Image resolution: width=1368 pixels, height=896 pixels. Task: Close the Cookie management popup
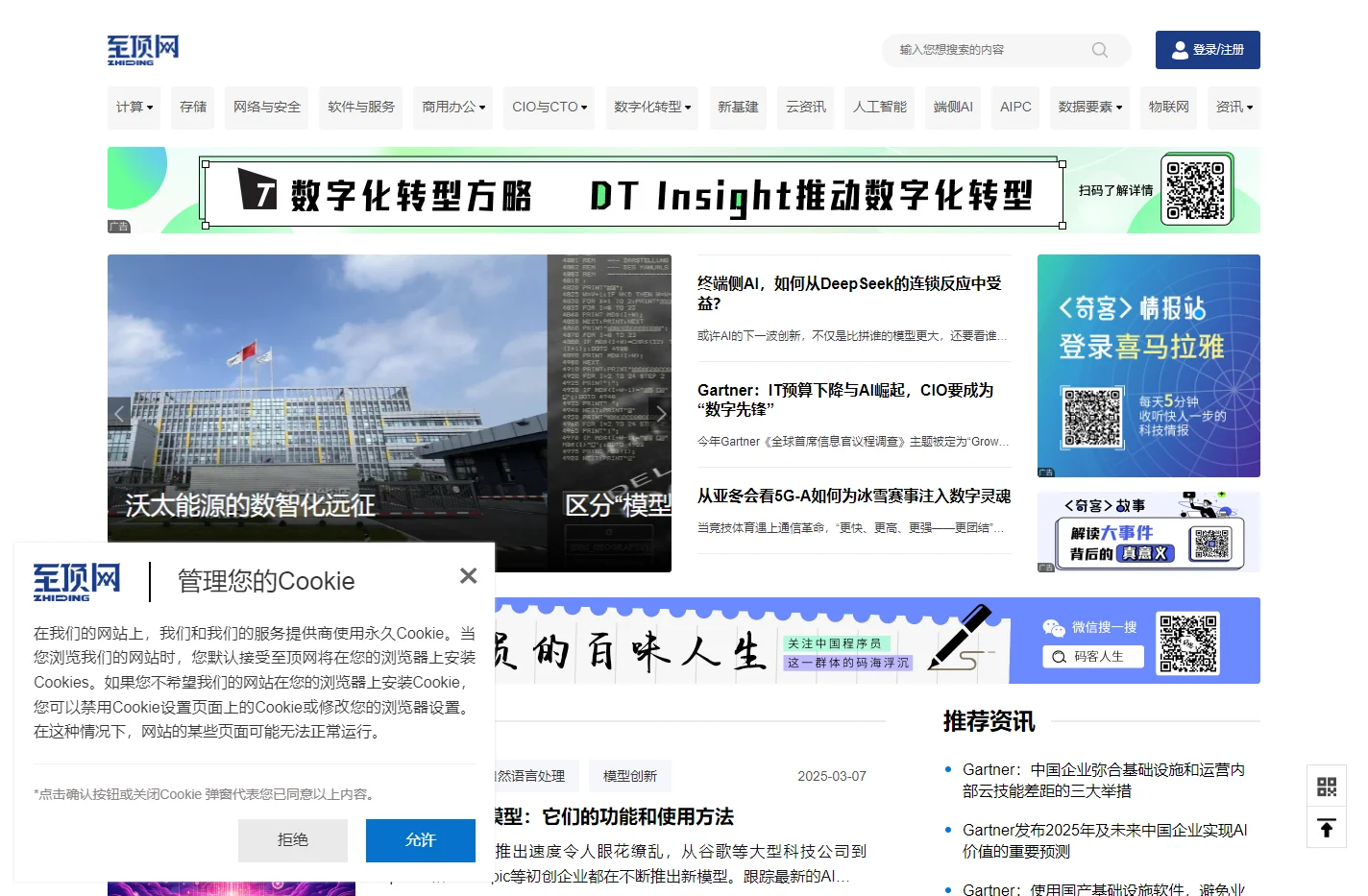tap(468, 575)
